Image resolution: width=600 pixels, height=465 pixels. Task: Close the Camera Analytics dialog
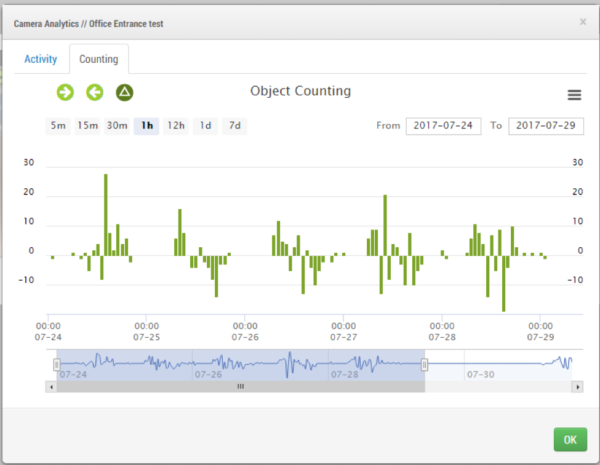coord(583,21)
